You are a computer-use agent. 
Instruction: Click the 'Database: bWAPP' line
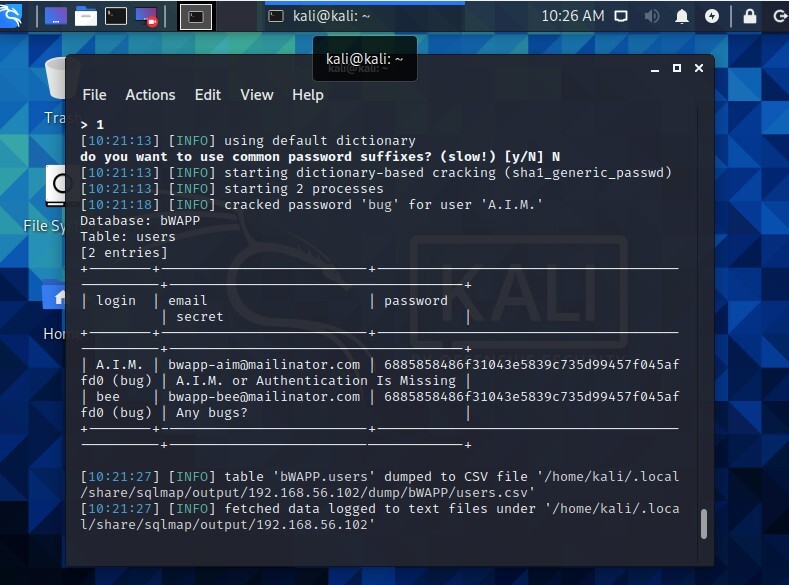(x=140, y=221)
